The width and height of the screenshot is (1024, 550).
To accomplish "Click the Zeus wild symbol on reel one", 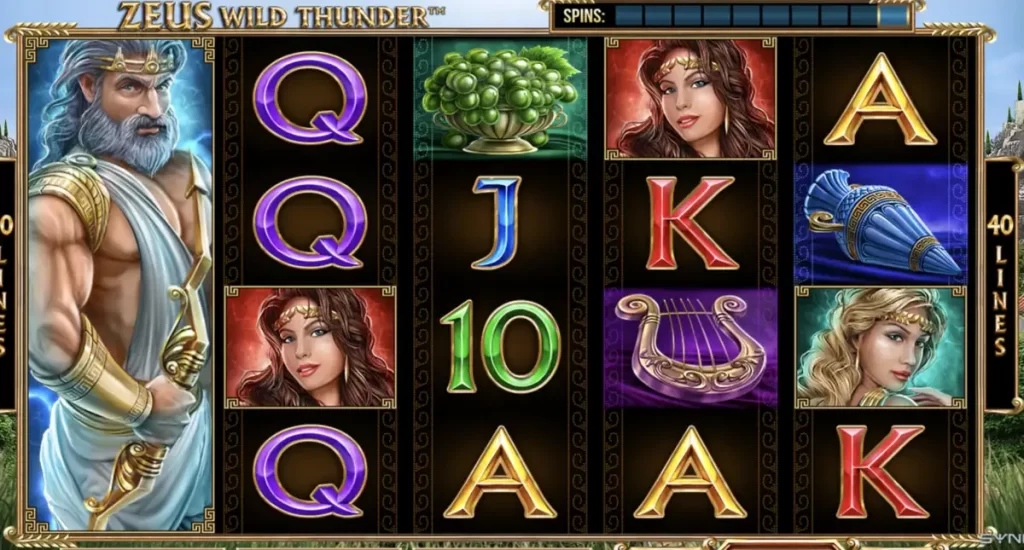I will (121, 284).
